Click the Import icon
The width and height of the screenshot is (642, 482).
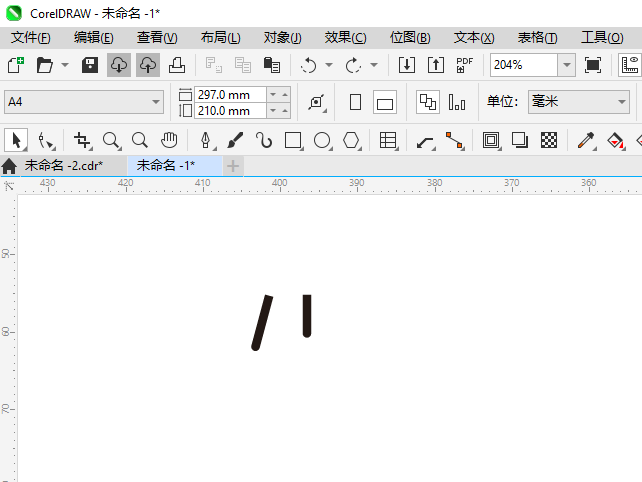407,65
